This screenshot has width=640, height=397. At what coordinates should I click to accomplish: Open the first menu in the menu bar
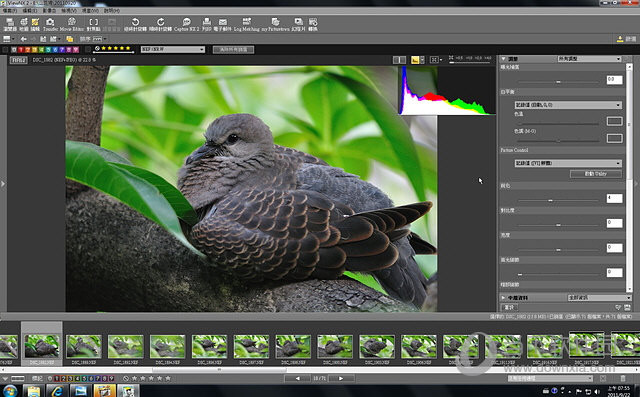[x=10, y=11]
